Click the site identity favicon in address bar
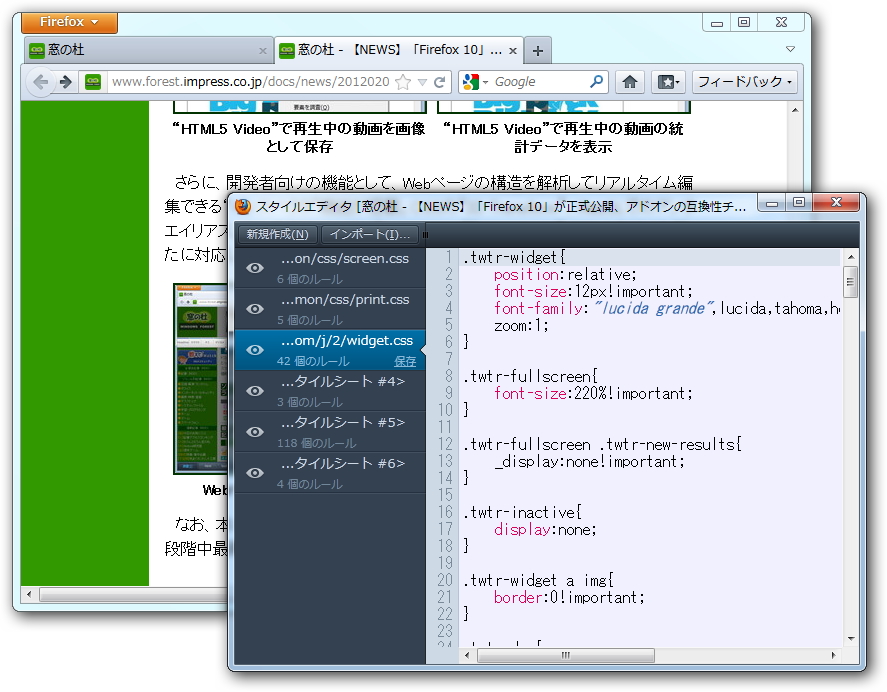This screenshot has height=692, width=887. click(93, 82)
